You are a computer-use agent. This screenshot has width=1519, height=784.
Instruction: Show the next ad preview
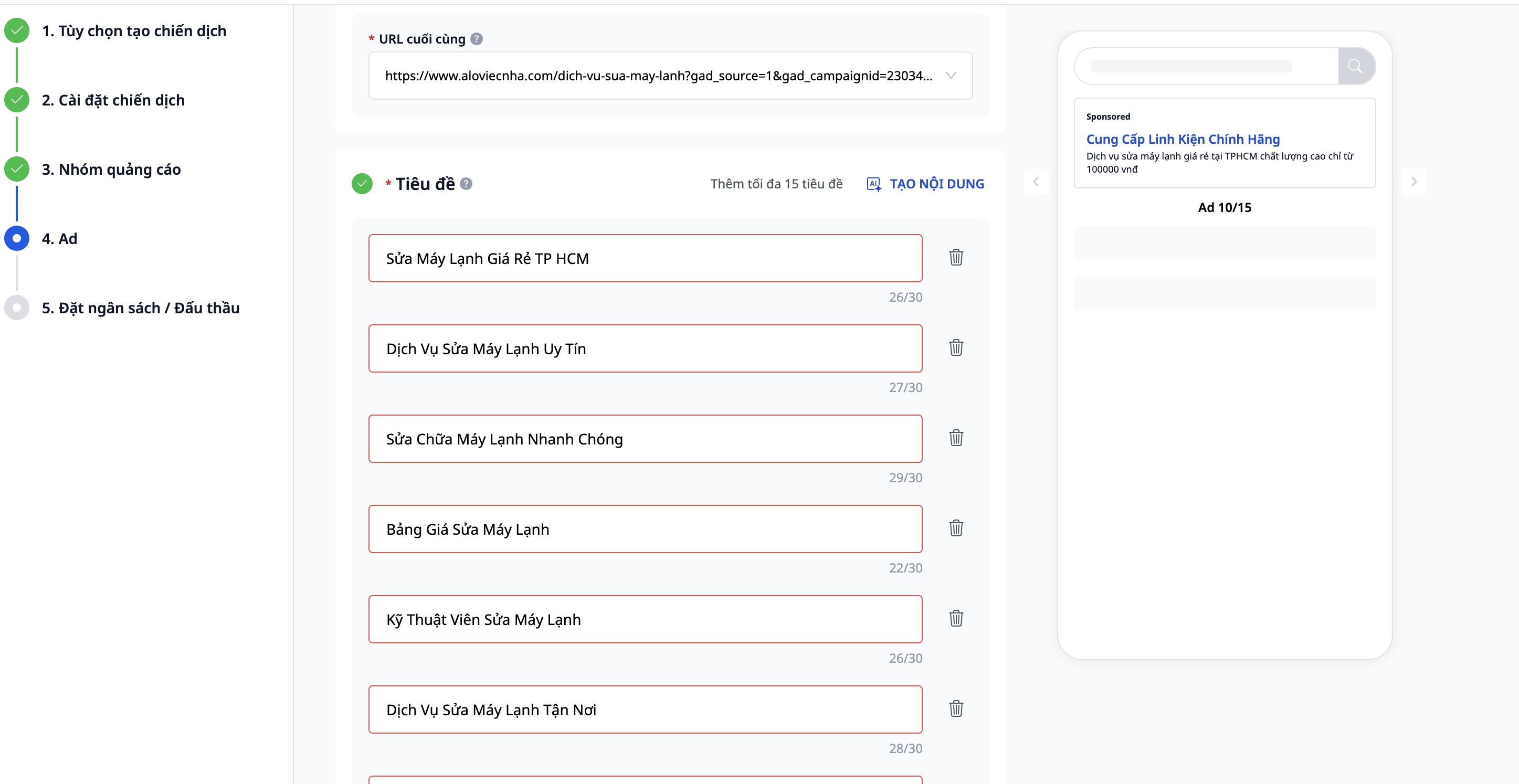coord(1413,182)
